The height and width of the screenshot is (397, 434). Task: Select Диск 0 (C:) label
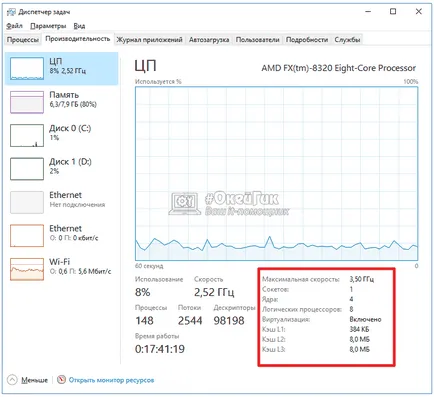pos(70,128)
